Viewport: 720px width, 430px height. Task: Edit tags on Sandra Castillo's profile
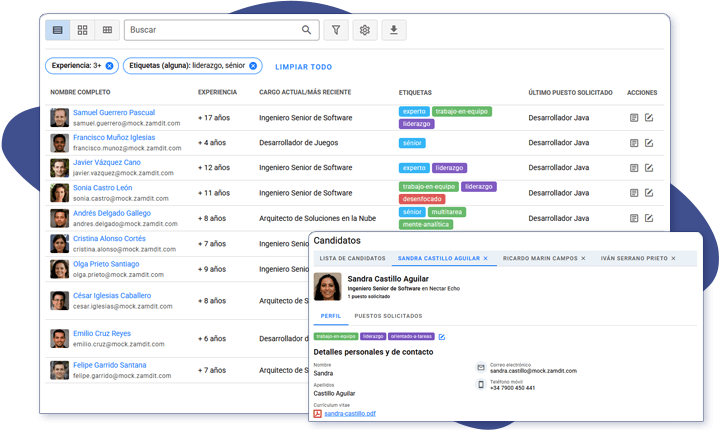442,337
